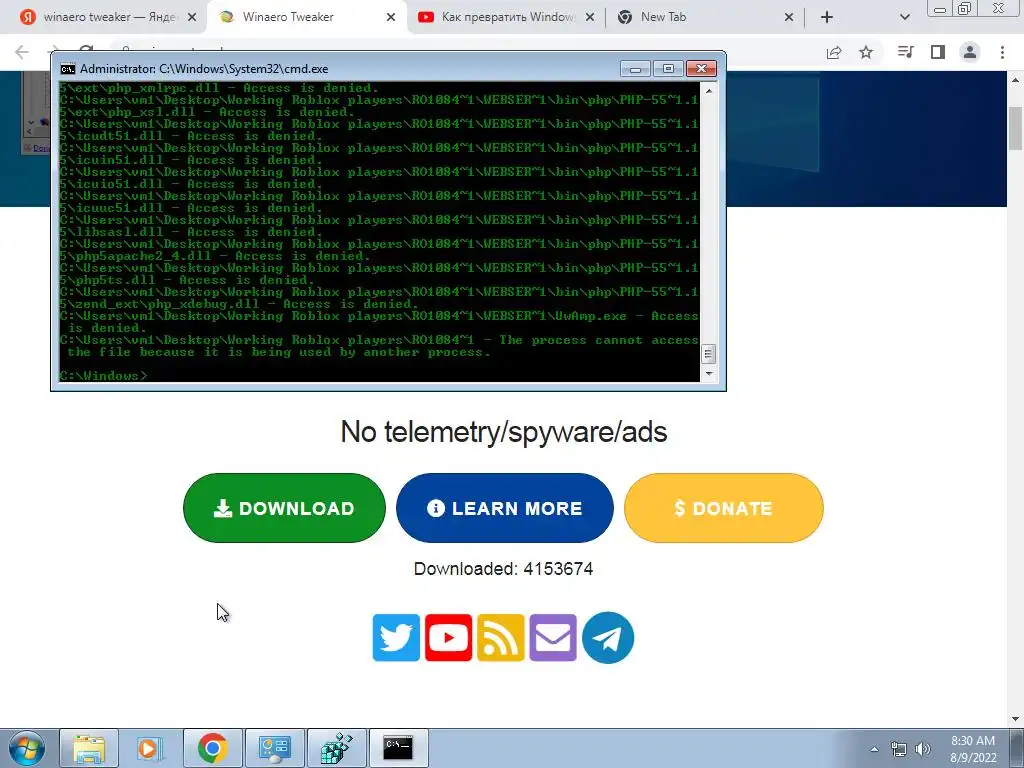
Task: Click the browser page scrollbar thumb
Action: (x=1016, y=128)
